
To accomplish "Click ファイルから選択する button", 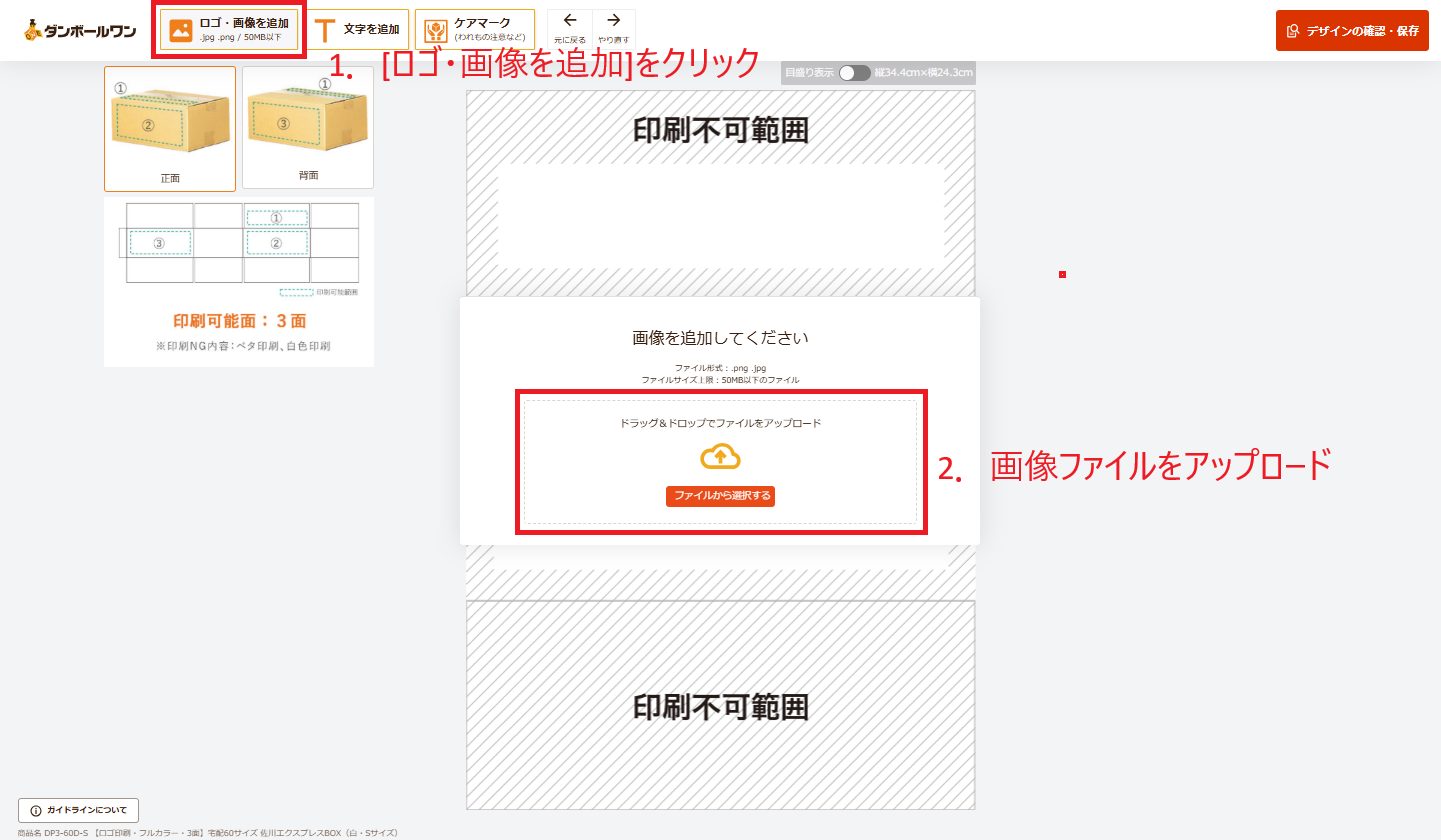I will point(720,496).
